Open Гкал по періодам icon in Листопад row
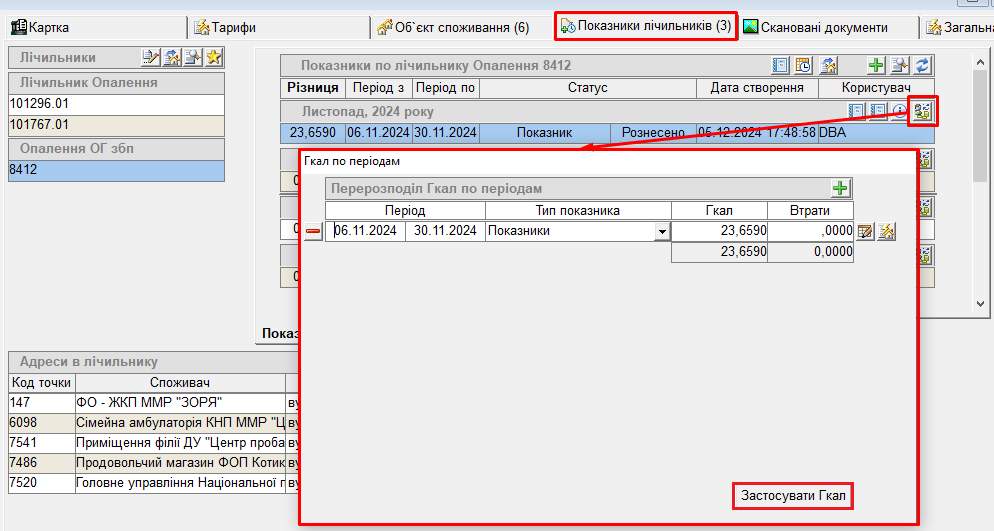The width and height of the screenshot is (994, 531). coord(923,111)
